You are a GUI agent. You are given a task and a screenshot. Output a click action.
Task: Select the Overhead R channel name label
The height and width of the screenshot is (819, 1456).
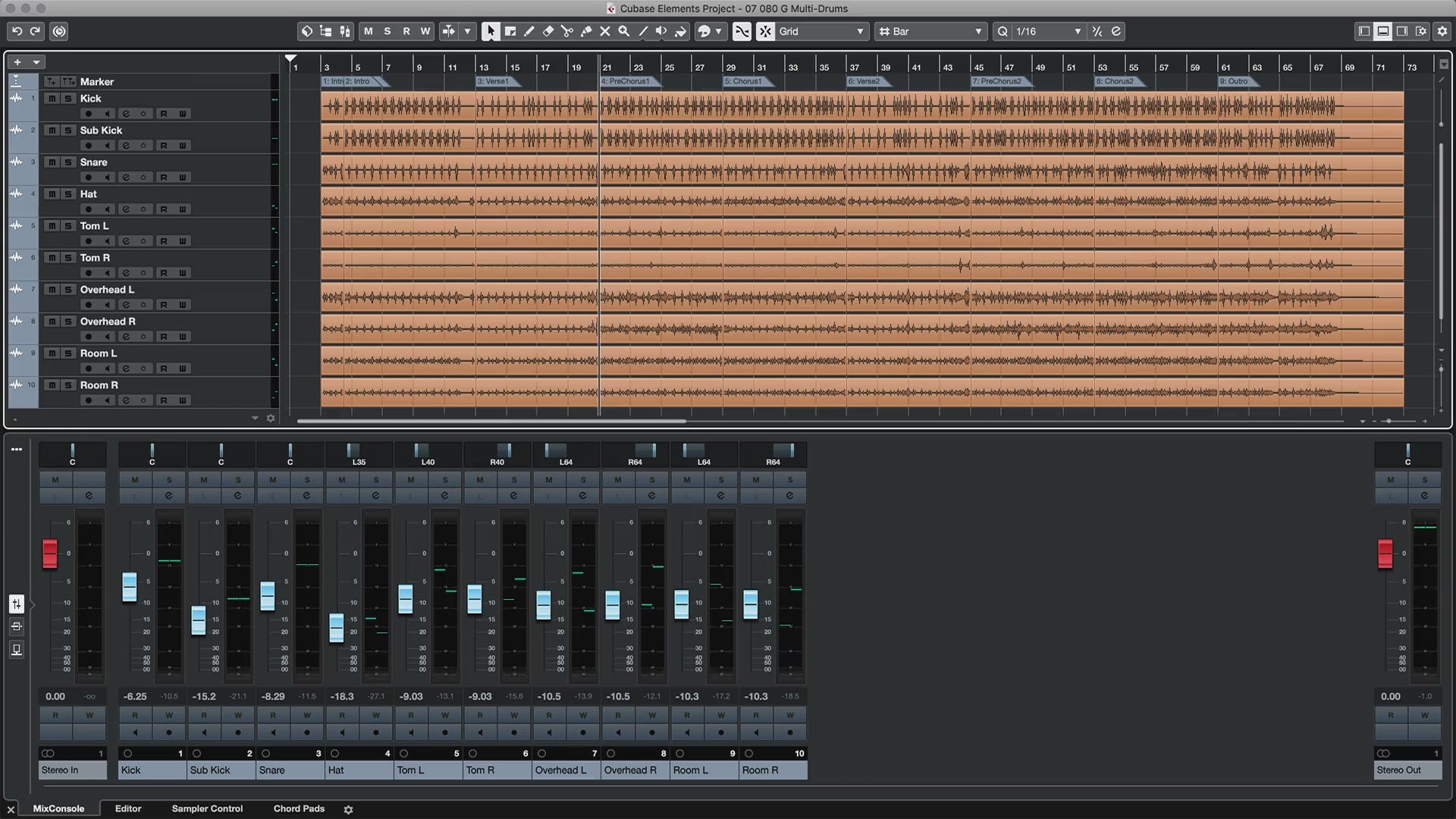click(635, 770)
